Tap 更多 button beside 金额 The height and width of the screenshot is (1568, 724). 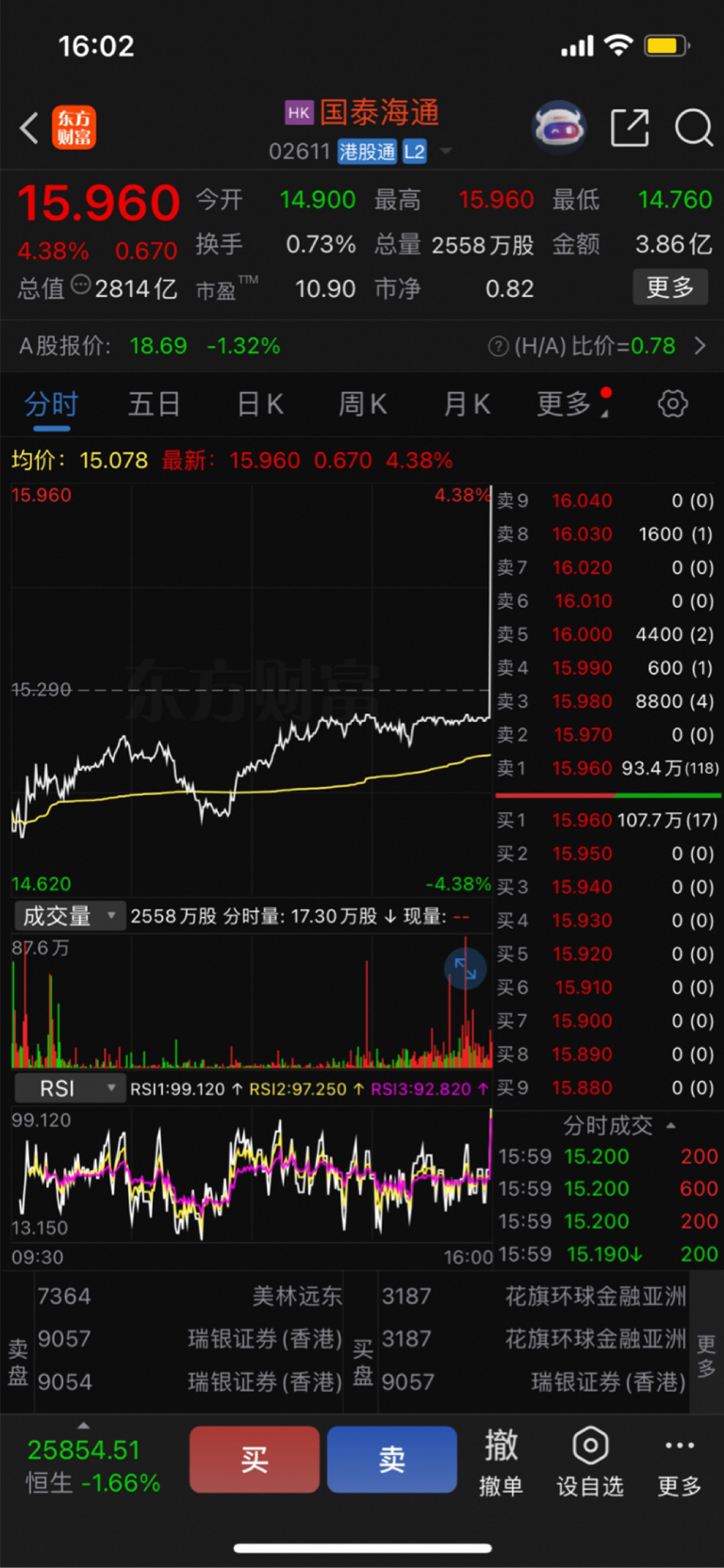[x=670, y=287]
